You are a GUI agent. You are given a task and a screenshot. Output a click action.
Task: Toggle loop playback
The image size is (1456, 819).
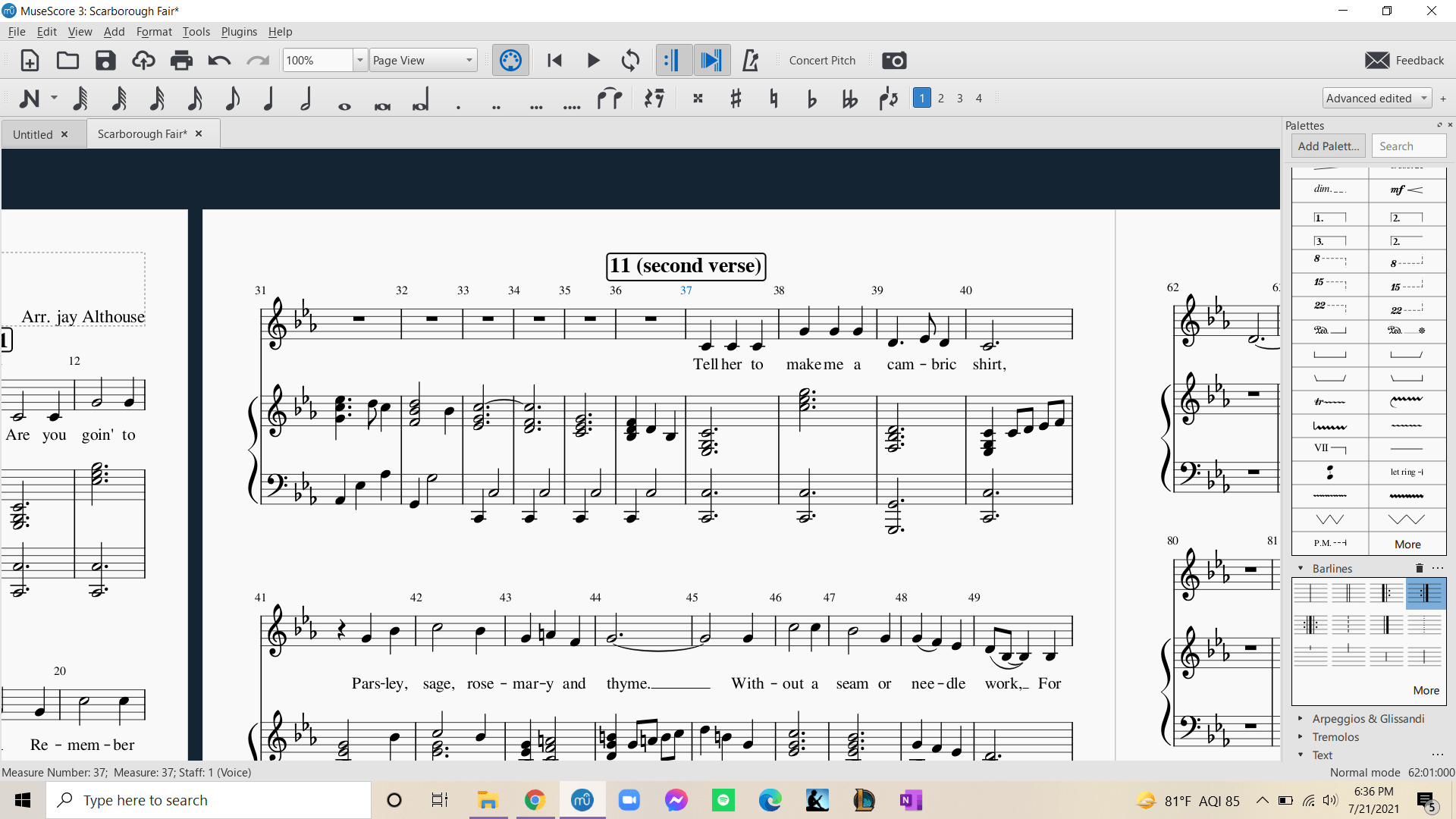630,61
